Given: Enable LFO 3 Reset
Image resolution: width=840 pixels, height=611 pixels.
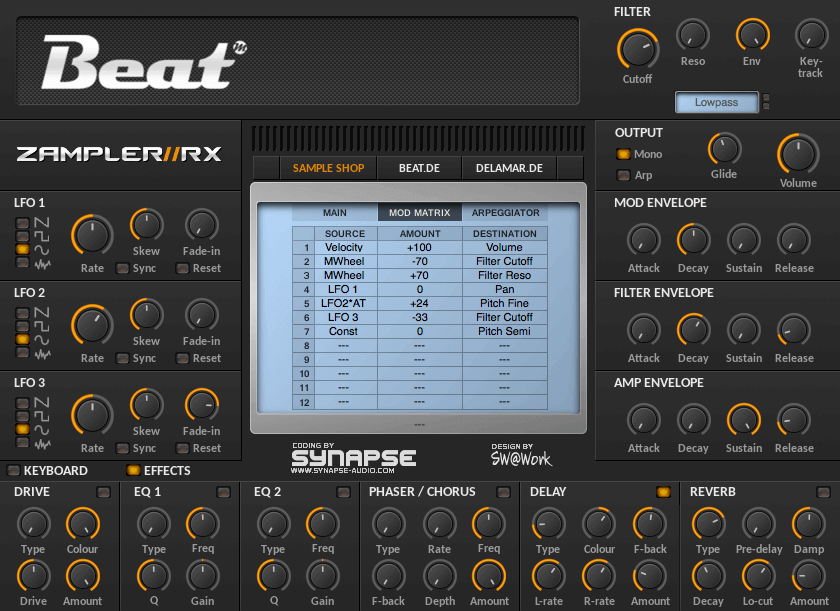Looking at the screenshot, I should [x=183, y=448].
